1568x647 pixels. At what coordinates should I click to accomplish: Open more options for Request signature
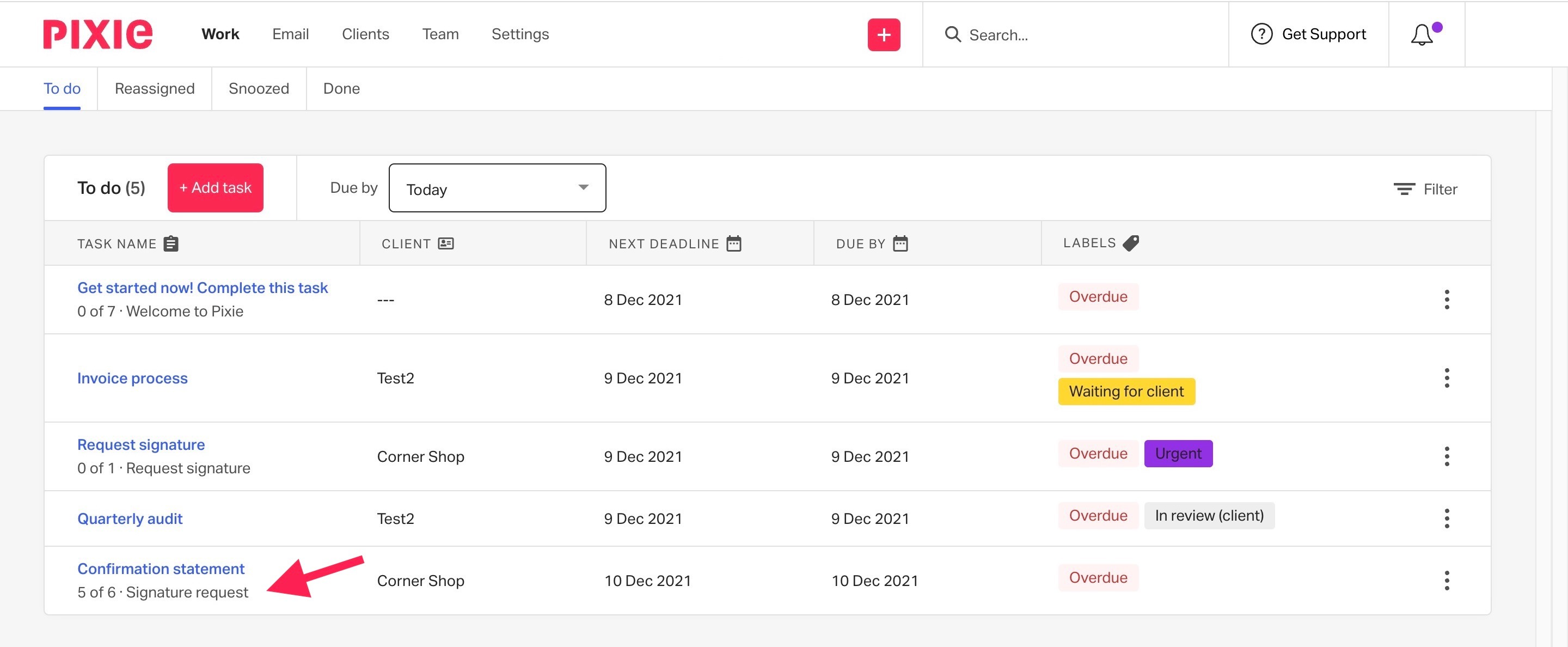[x=1446, y=456]
